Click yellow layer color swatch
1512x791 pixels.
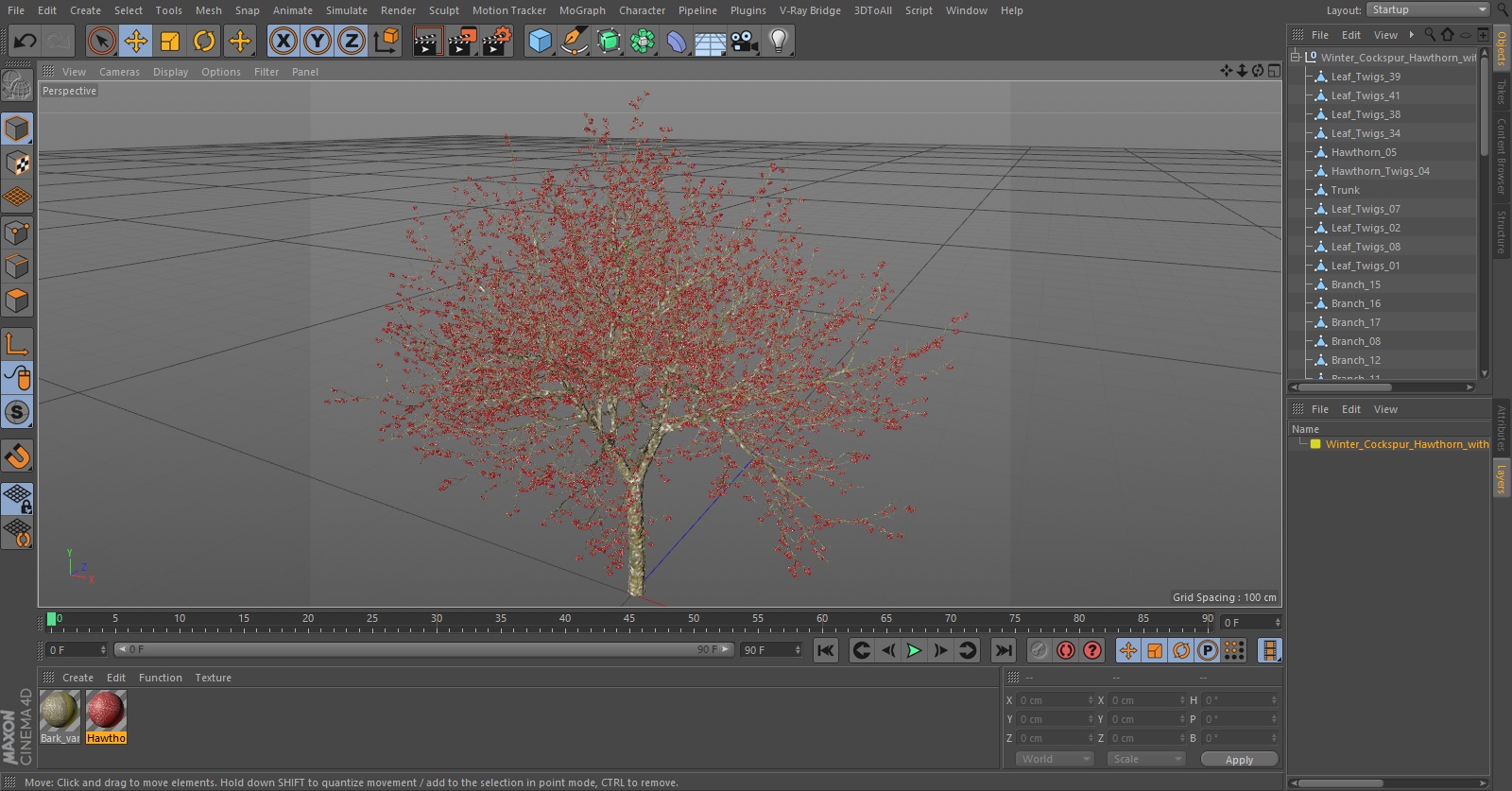1314,444
